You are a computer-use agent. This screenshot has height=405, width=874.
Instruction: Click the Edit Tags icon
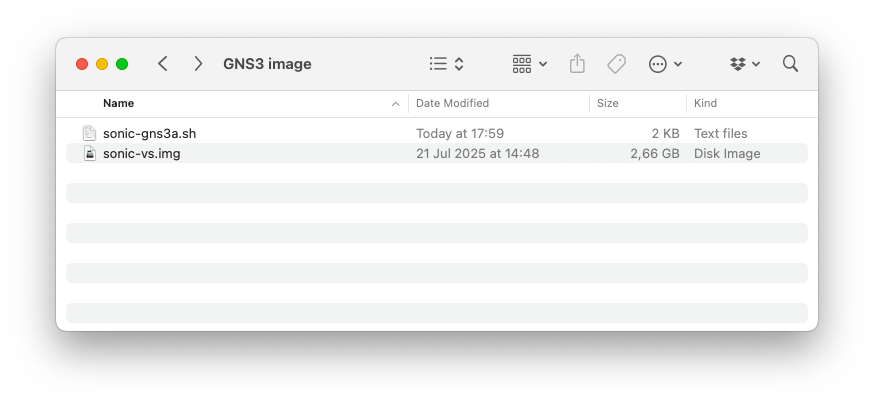click(617, 64)
